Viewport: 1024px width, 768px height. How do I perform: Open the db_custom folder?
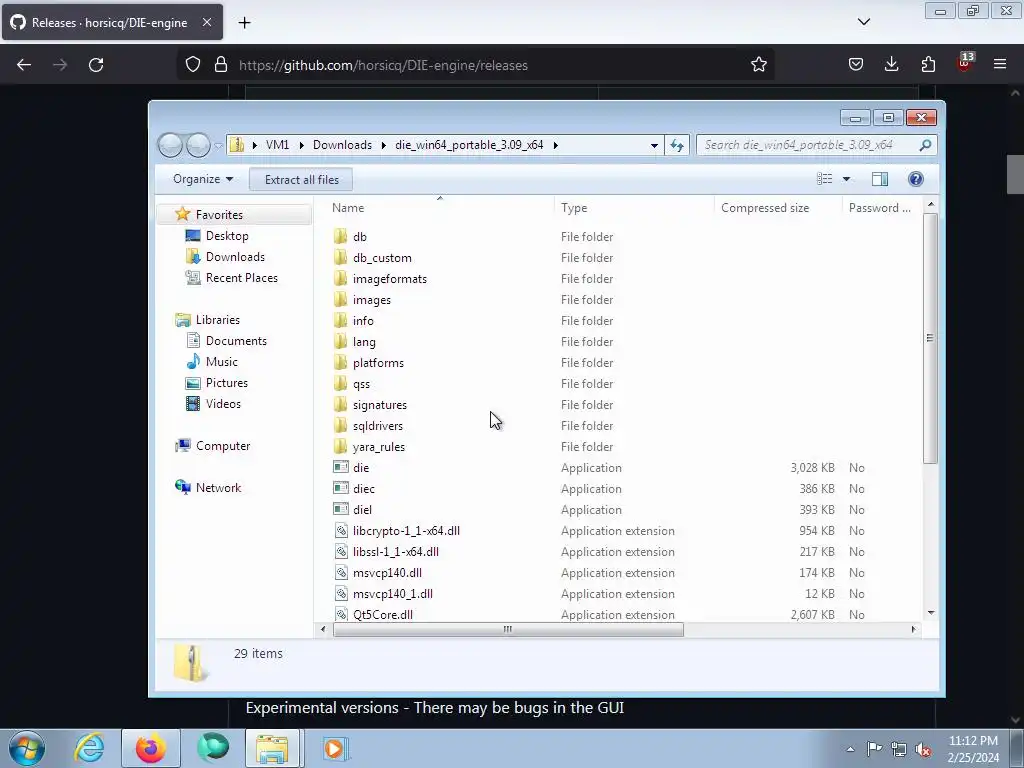click(x=382, y=258)
